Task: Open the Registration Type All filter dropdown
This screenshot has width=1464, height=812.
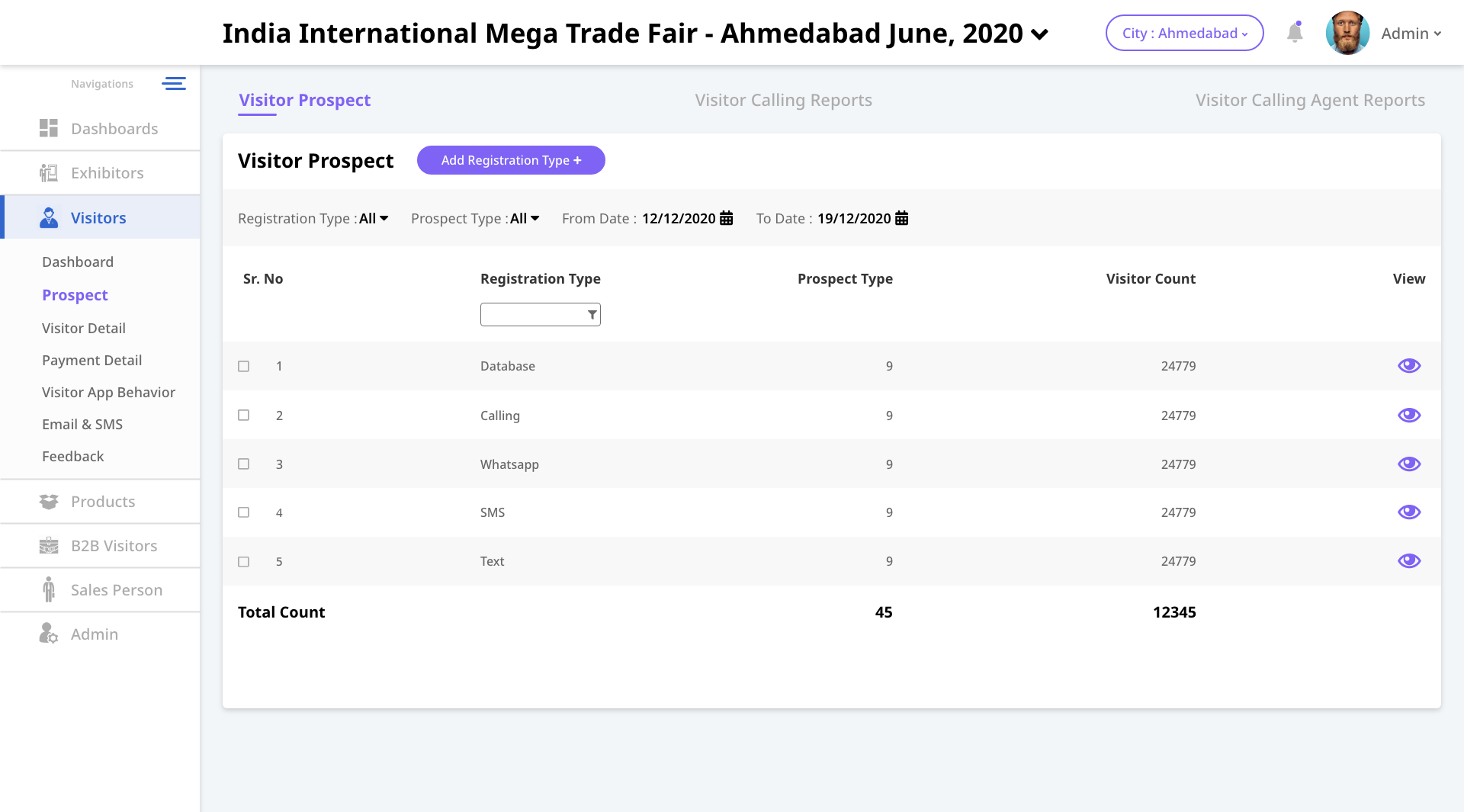Action: pyautogui.click(x=374, y=219)
